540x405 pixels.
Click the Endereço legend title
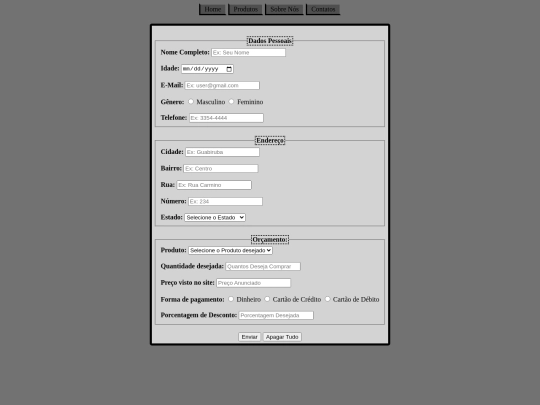coord(270,140)
